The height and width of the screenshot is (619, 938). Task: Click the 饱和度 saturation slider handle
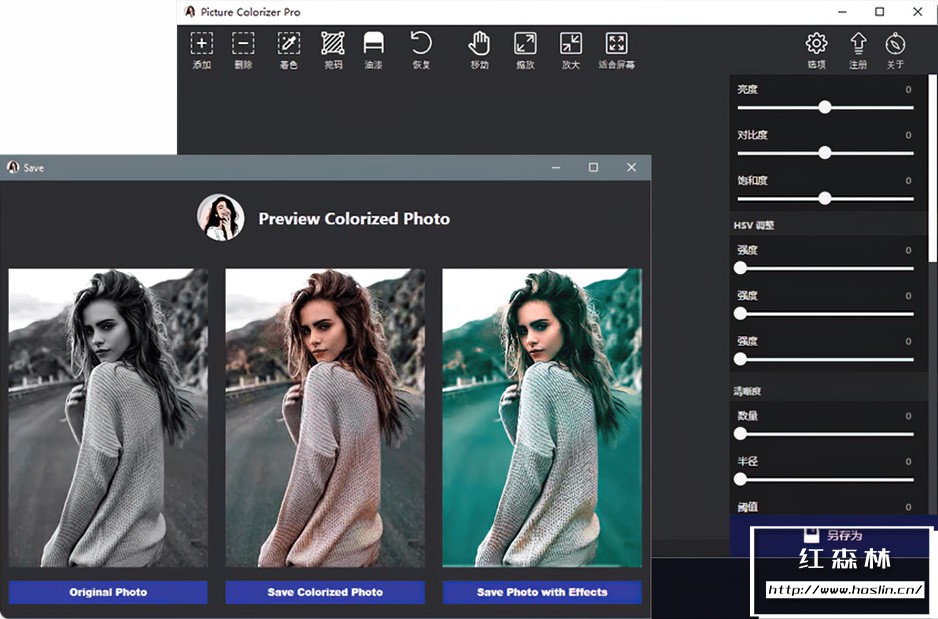[825, 199]
